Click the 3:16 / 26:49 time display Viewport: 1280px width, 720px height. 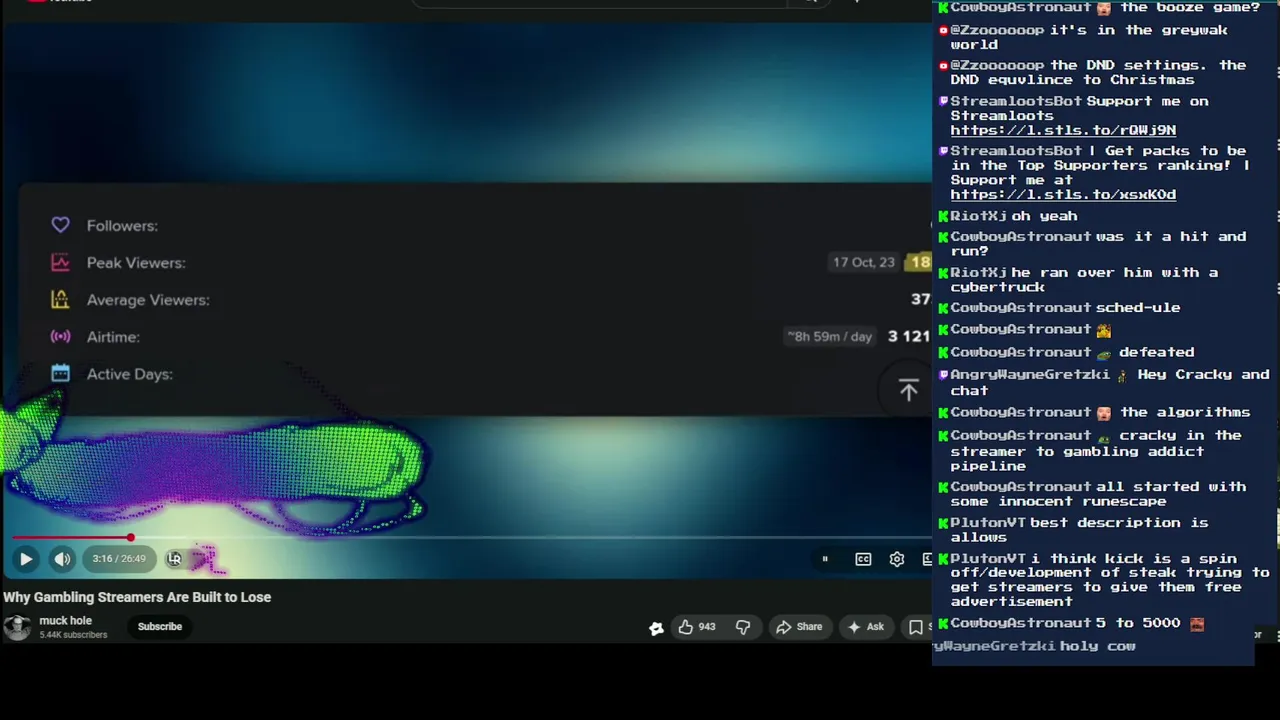[x=119, y=559]
